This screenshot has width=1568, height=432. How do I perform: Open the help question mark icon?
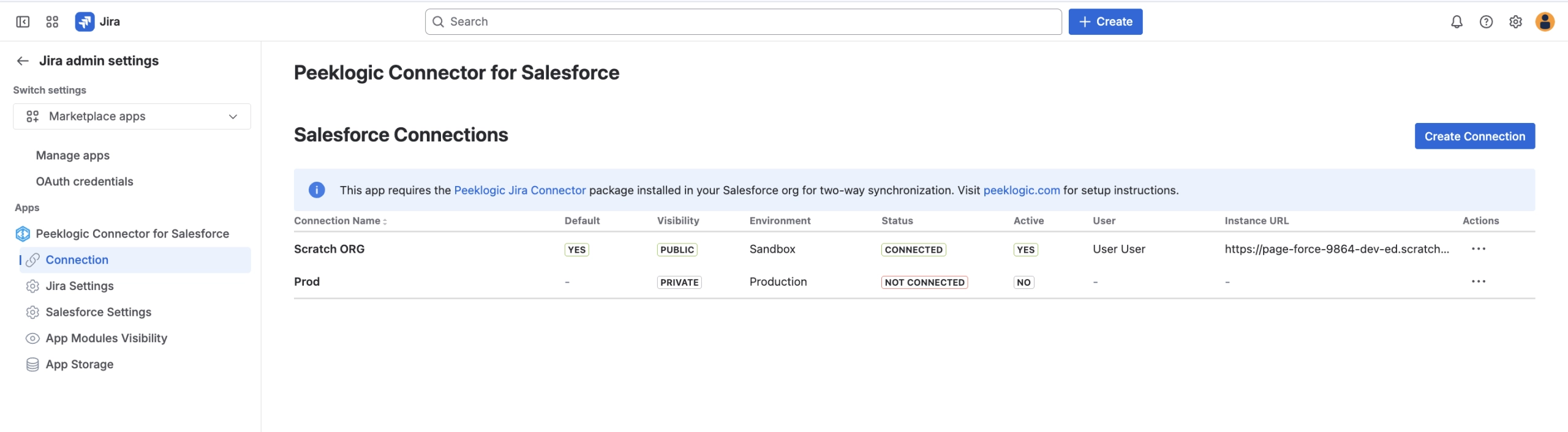pos(1486,22)
